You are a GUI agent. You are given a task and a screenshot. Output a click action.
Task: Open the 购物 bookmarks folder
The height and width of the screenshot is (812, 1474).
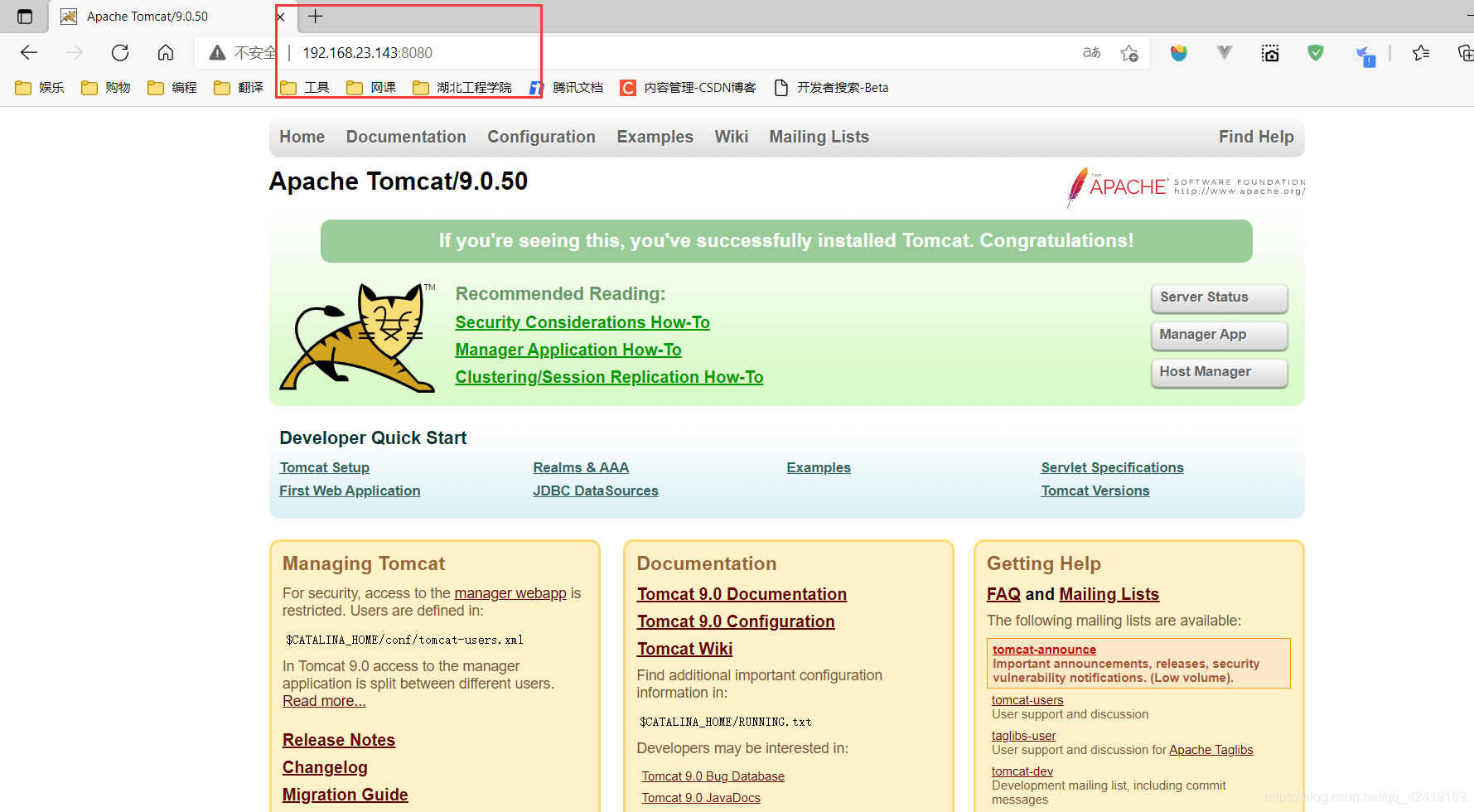pyautogui.click(x=106, y=88)
